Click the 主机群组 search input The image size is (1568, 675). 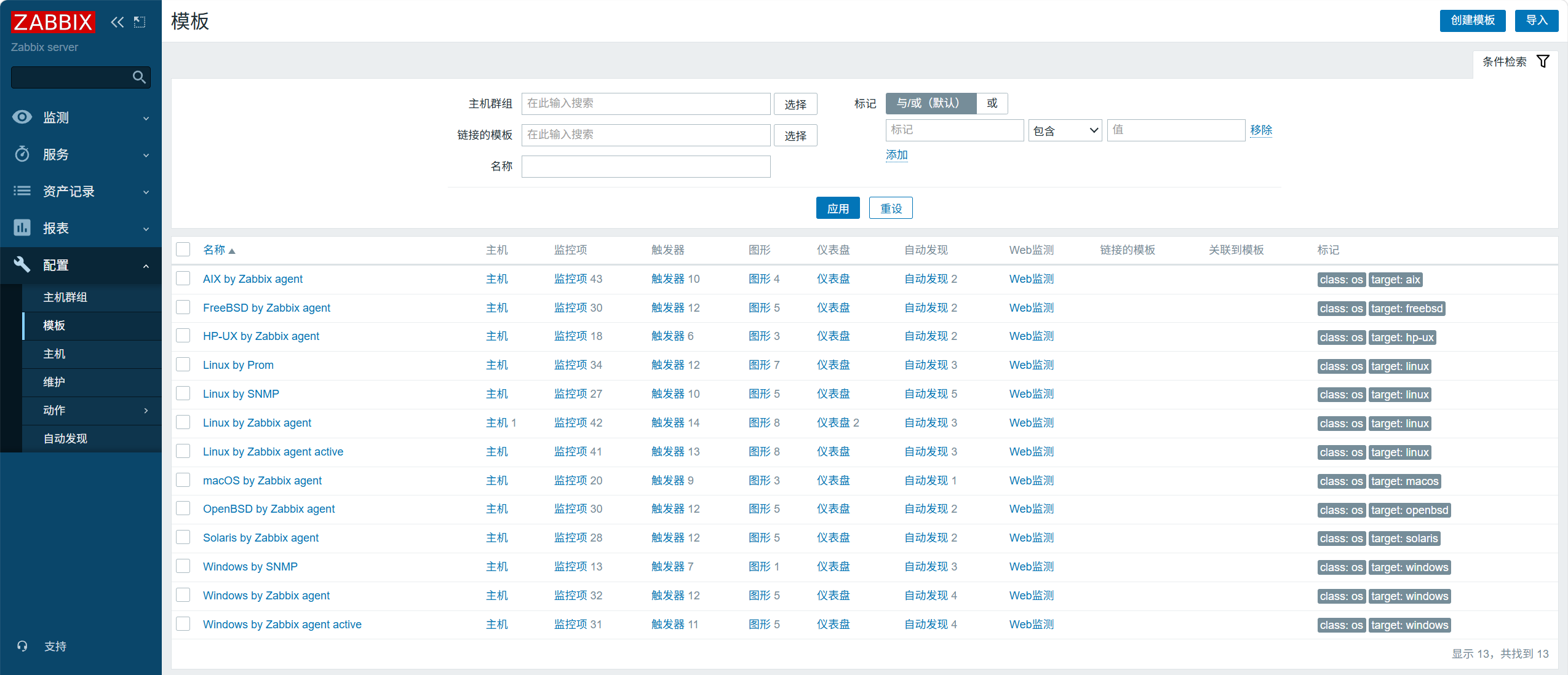646,104
